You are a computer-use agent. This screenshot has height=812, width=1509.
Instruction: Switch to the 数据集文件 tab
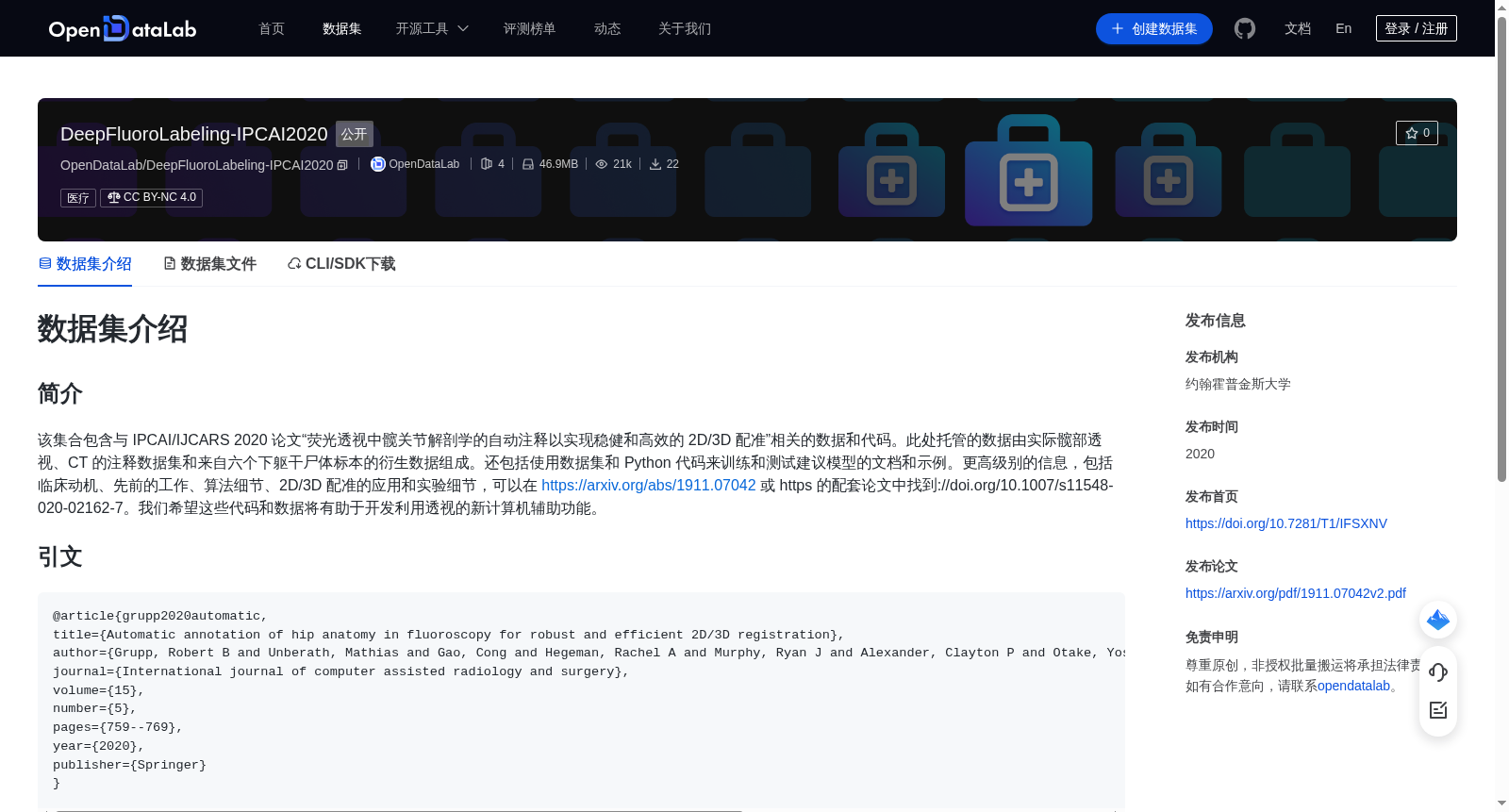tap(209, 264)
